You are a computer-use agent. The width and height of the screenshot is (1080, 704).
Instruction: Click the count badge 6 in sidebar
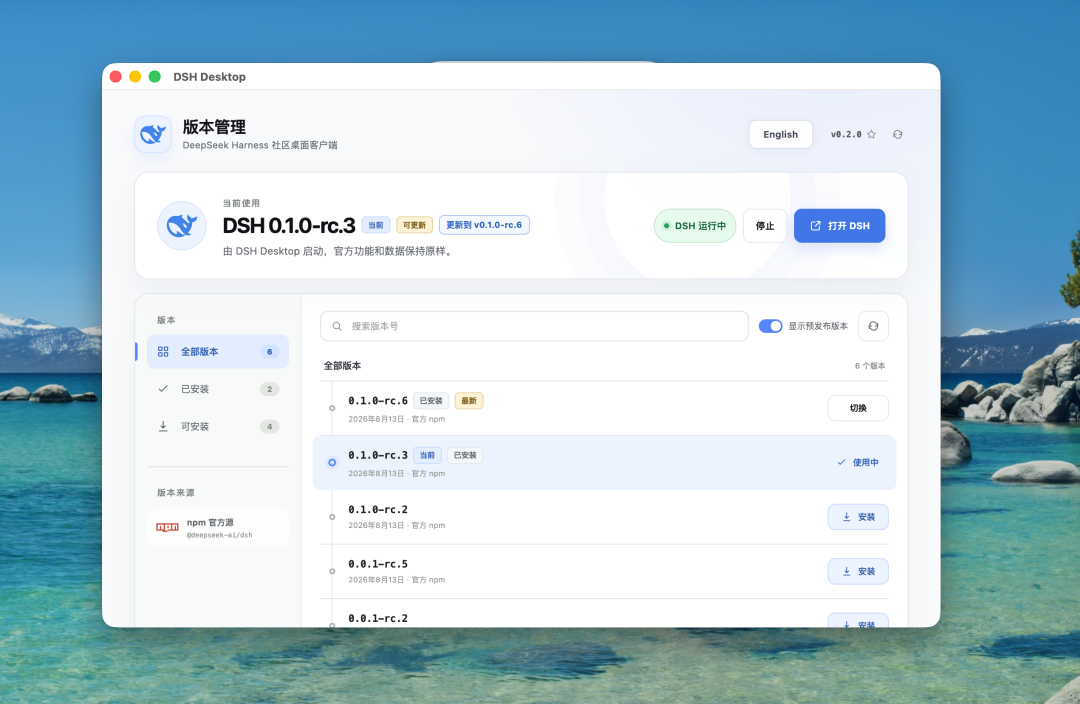tap(269, 351)
